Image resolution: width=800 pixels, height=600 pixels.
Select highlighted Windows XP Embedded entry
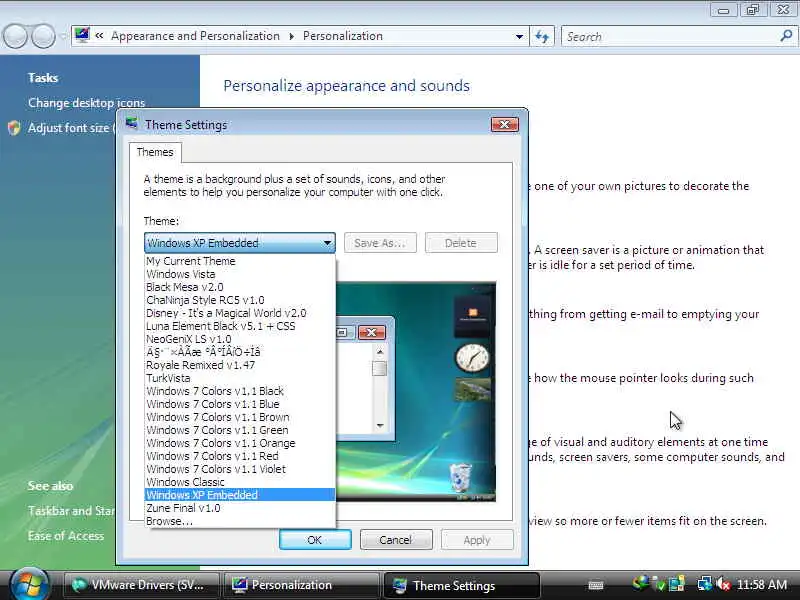(x=240, y=495)
